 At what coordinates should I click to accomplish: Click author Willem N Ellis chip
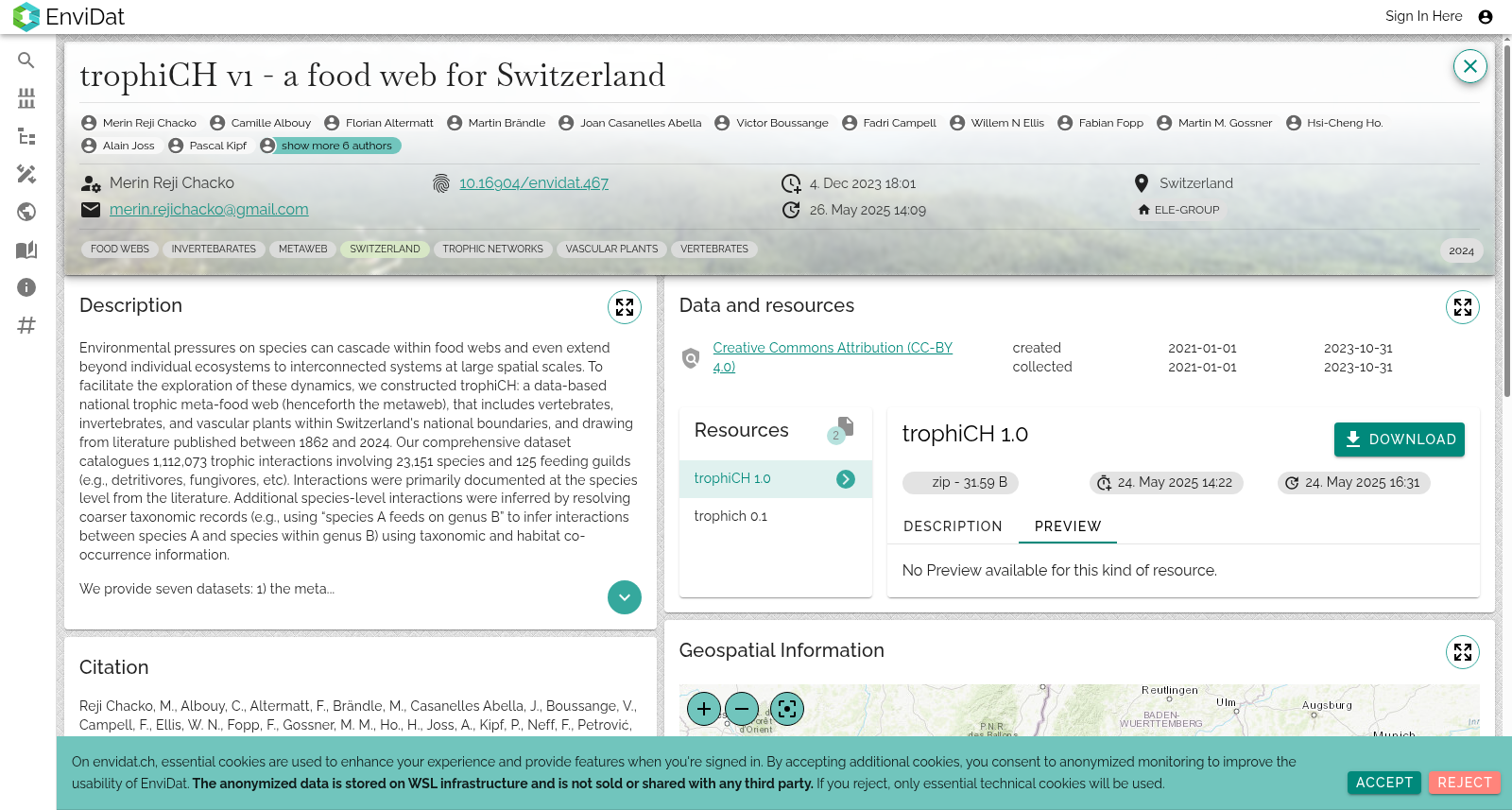pos(998,123)
